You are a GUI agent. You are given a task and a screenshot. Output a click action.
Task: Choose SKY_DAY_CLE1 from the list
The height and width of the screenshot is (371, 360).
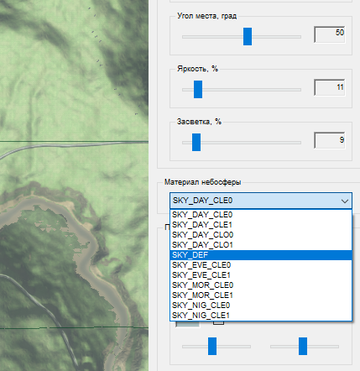(261, 225)
